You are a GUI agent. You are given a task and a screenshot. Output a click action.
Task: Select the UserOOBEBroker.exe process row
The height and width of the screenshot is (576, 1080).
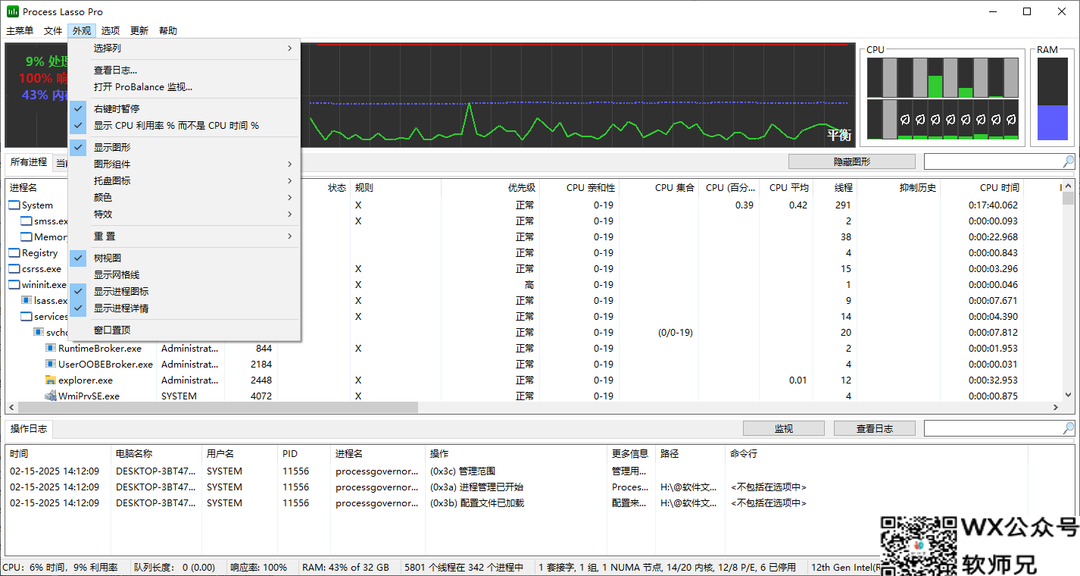(534, 364)
